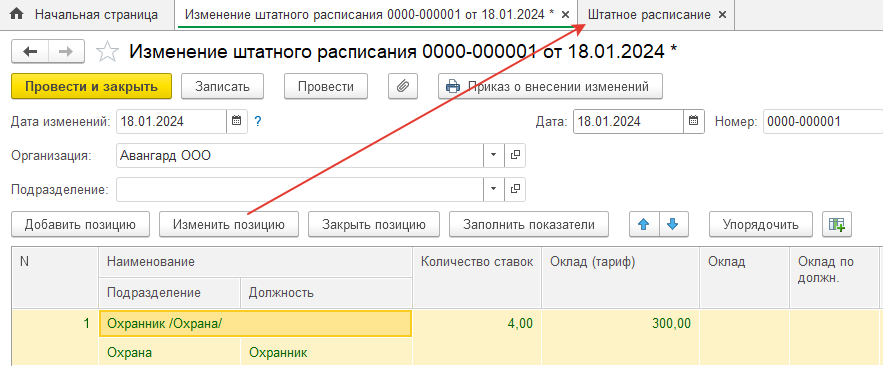Click the Должность column header

click(x=327, y=293)
